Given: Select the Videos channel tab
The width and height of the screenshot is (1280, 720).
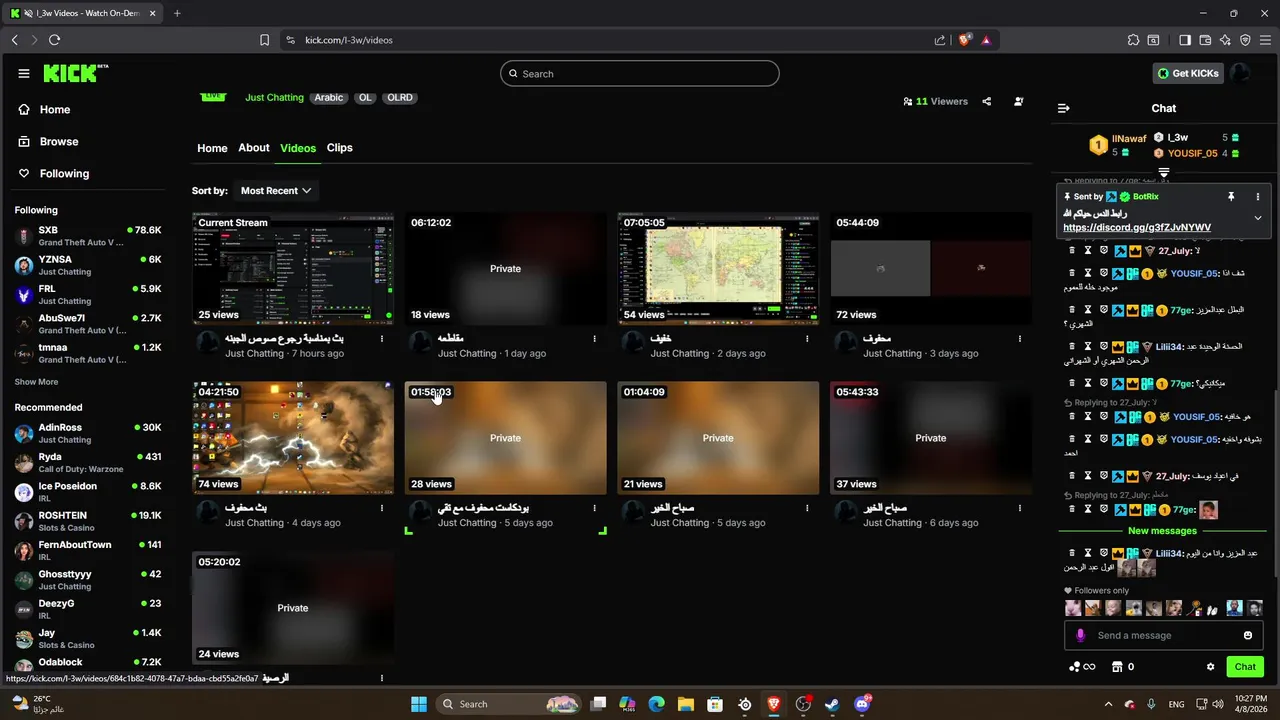Looking at the screenshot, I should (x=298, y=148).
